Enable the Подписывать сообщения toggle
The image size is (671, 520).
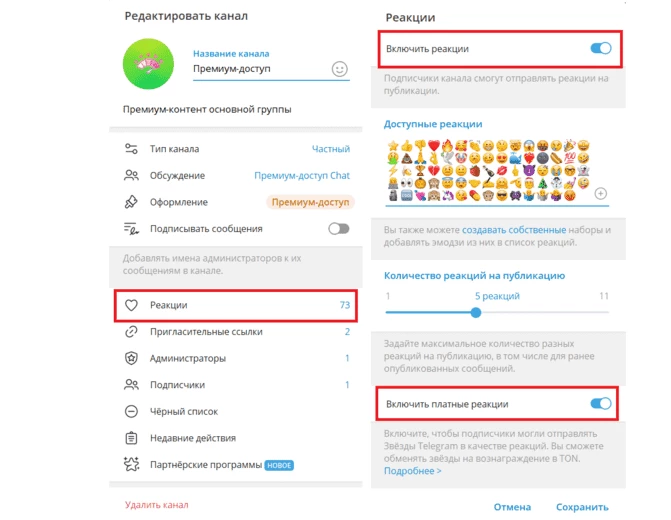pos(338,228)
